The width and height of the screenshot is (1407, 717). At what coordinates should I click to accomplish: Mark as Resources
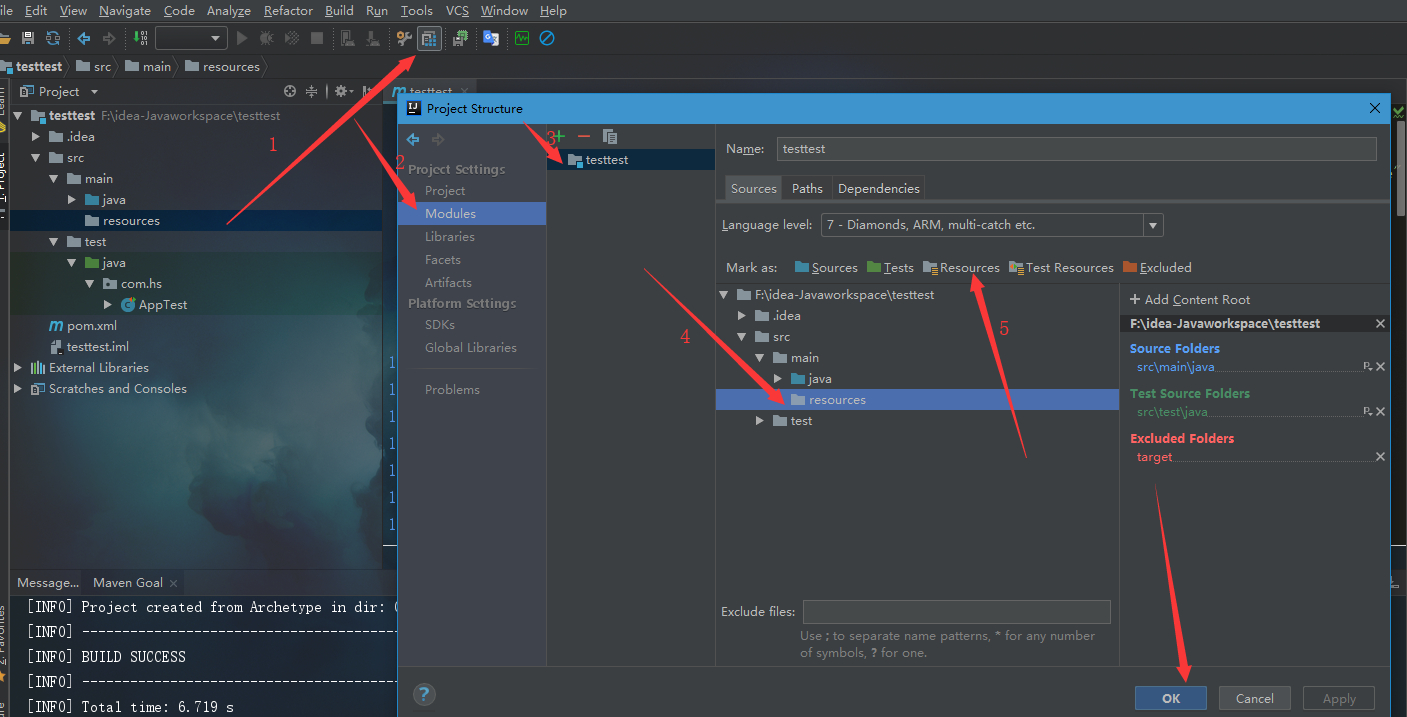coord(961,268)
